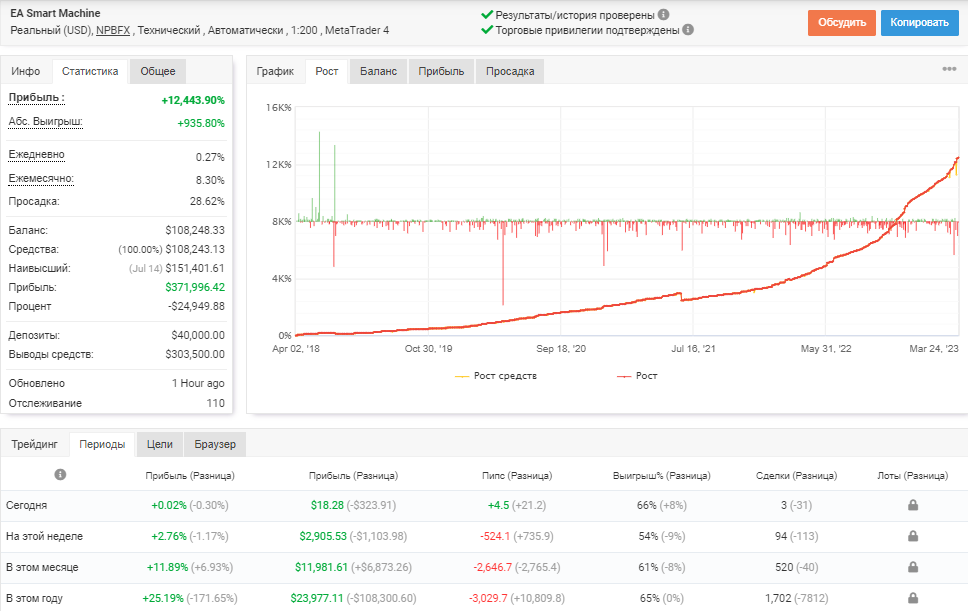Click the info icon in periods table header

click(x=60, y=475)
